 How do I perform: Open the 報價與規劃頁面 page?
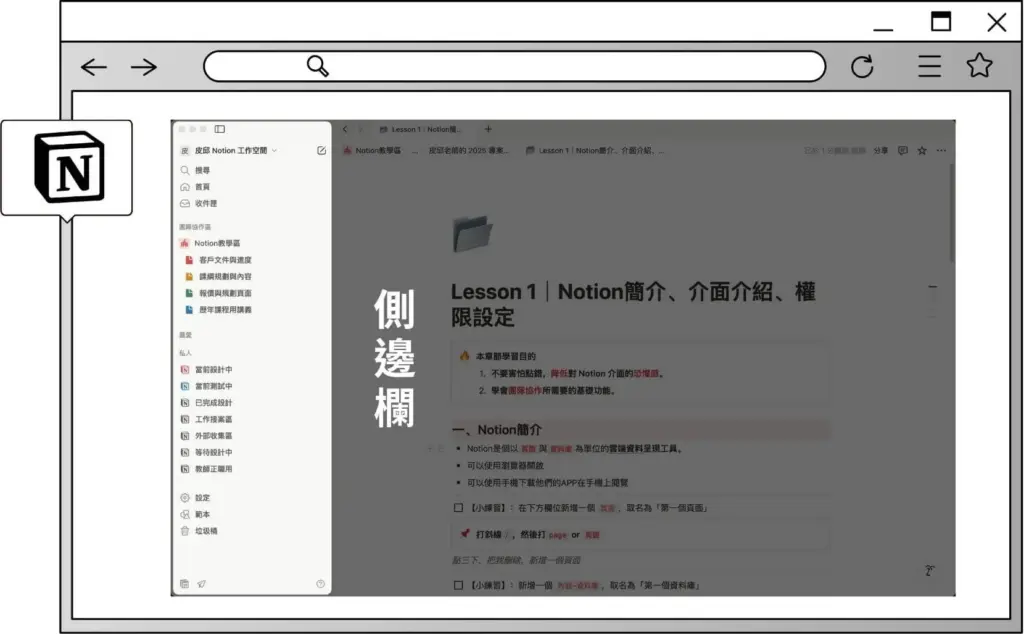coord(219,293)
